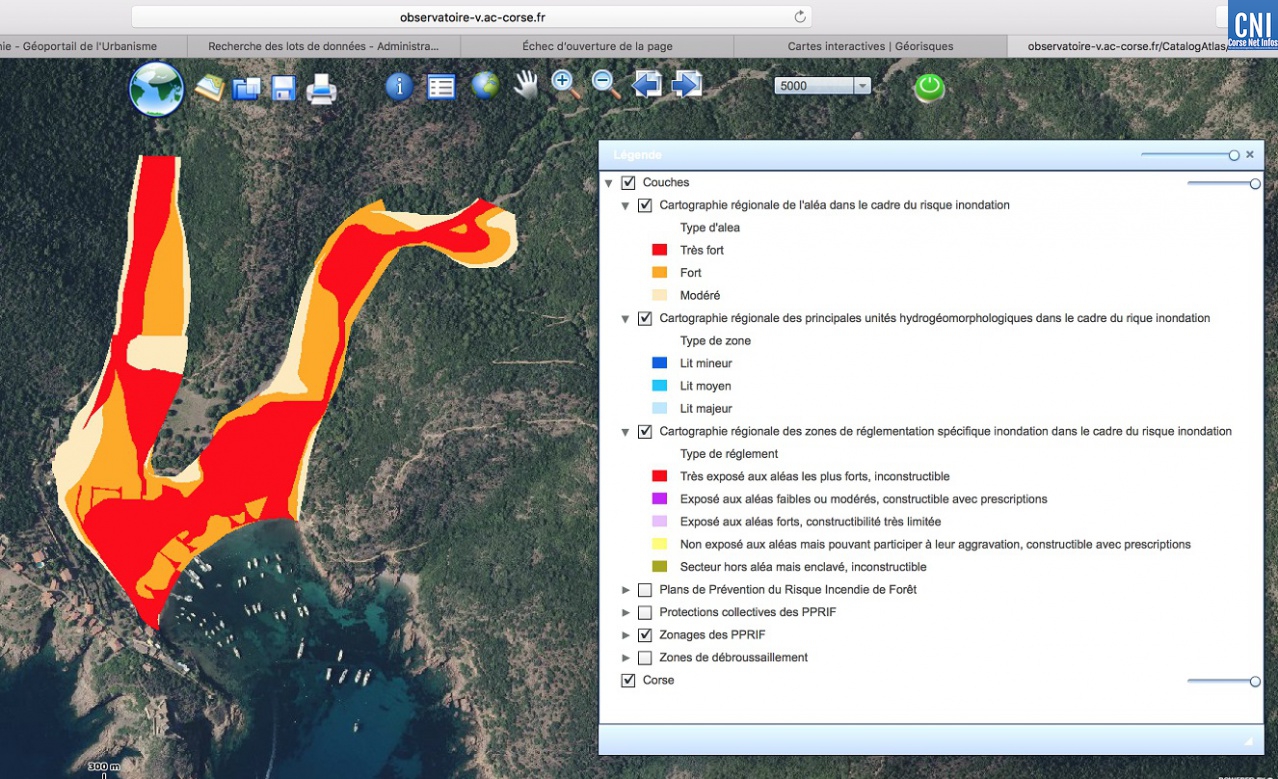Toggle the Zonages des PPRIF checkbox

click(645, 635)
